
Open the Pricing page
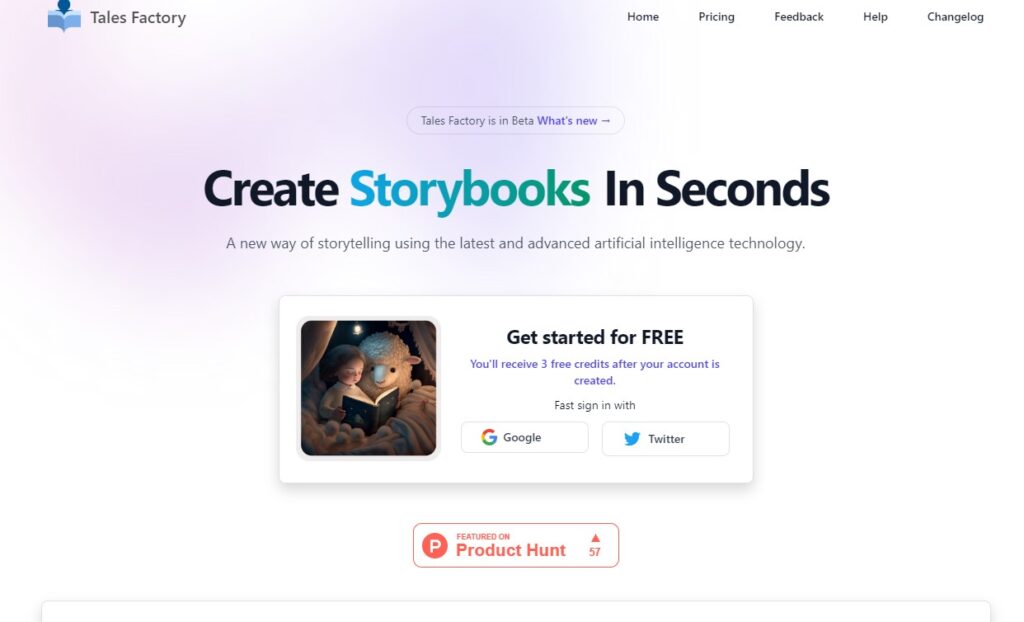pyautogui.click(x=716, y=17)
